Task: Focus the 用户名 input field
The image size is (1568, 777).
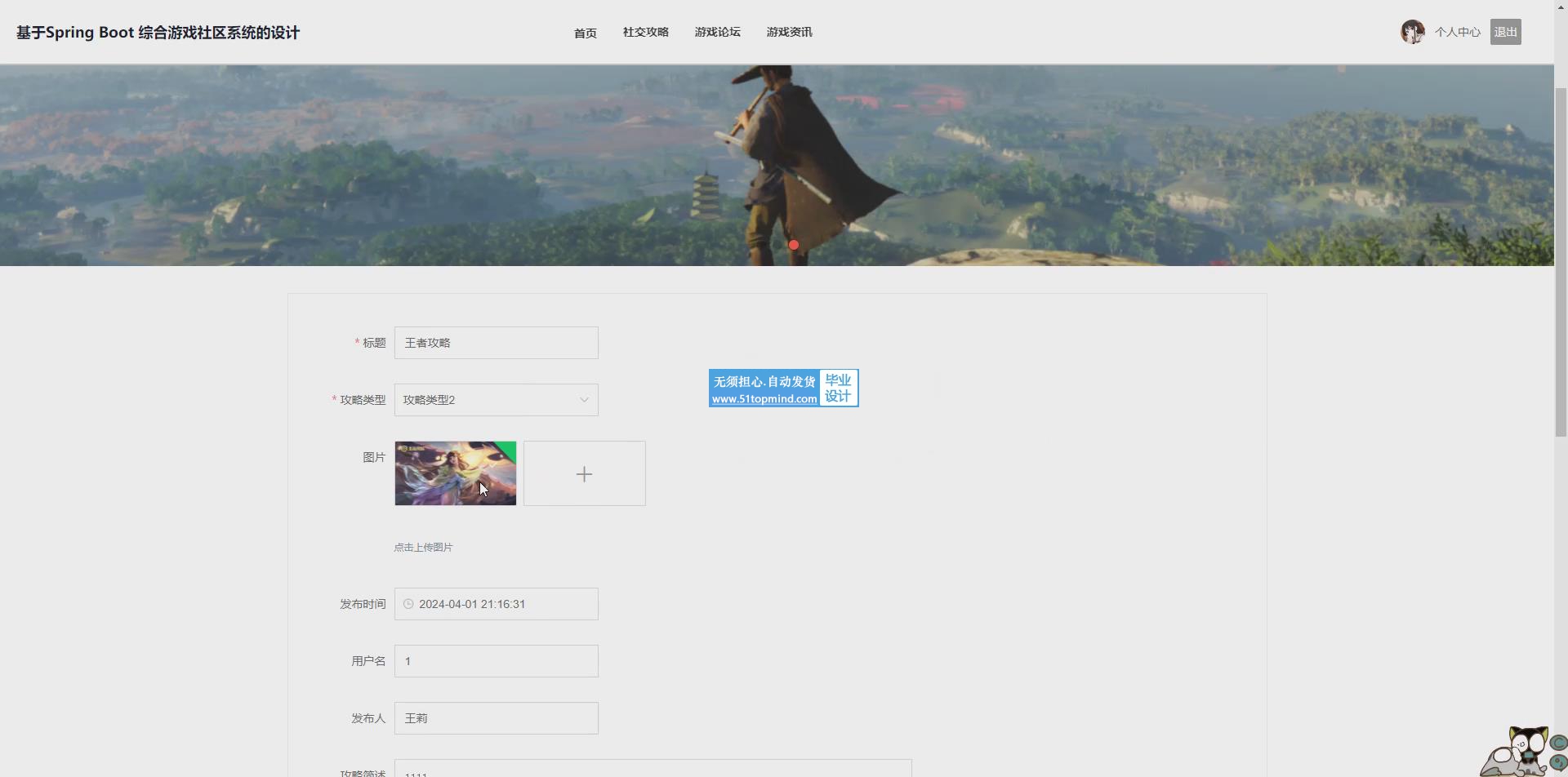Action: [496, 661]
